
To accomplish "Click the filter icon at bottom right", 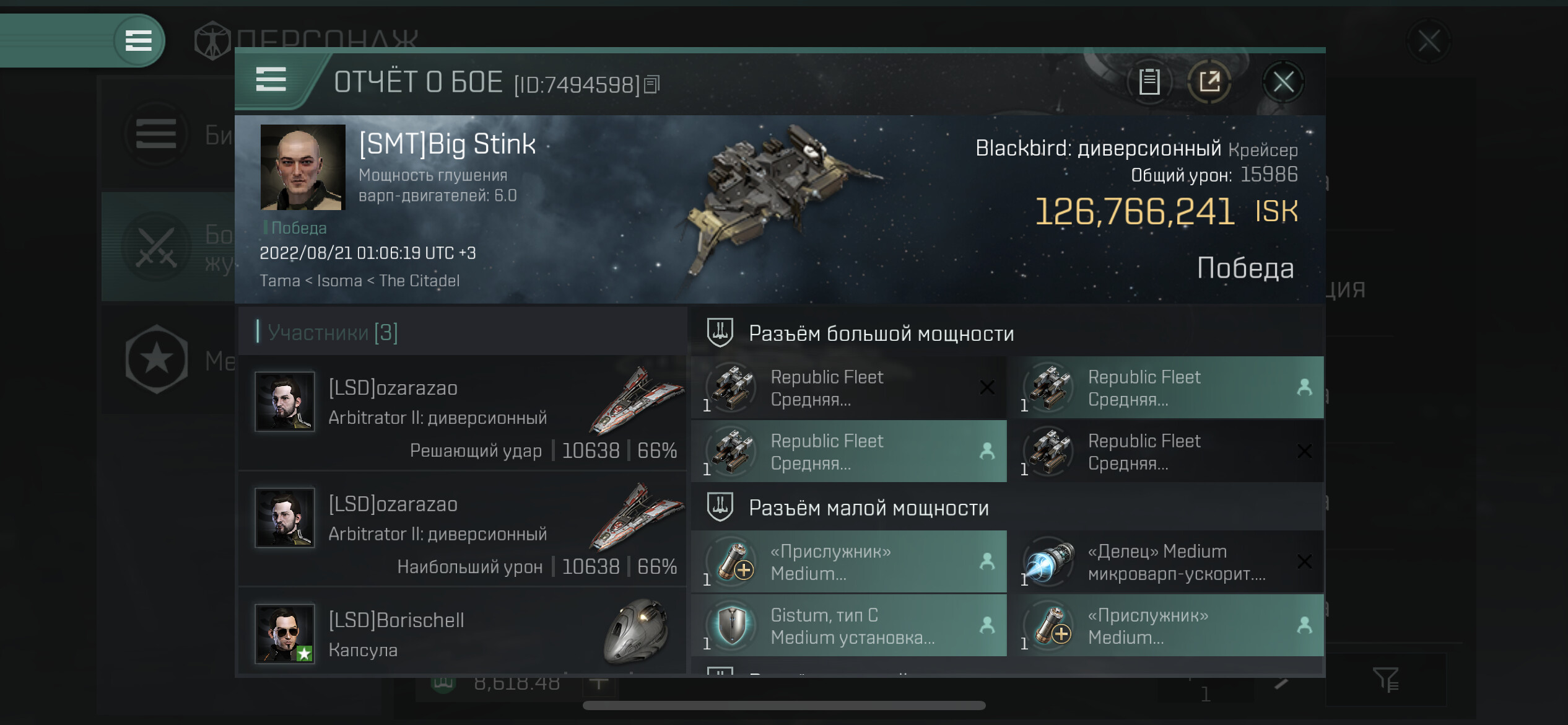I will [1386, 680].
